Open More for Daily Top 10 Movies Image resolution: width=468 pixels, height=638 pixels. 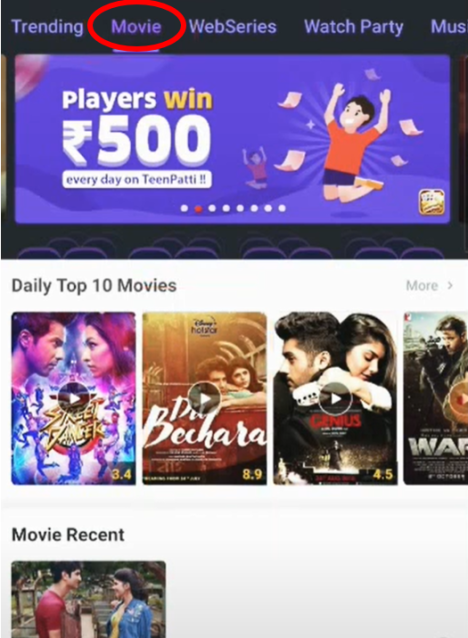click(422, 286)
